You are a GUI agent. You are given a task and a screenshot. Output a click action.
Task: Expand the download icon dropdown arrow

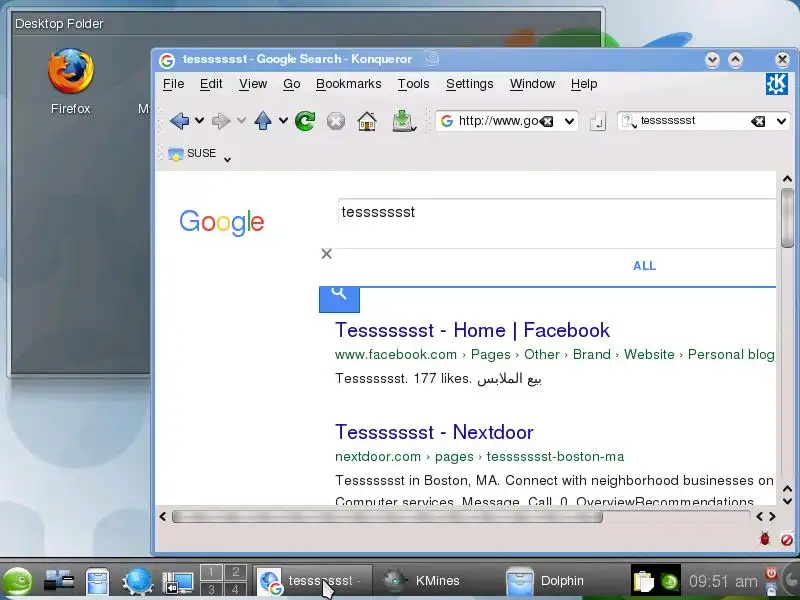click(414, 128)
